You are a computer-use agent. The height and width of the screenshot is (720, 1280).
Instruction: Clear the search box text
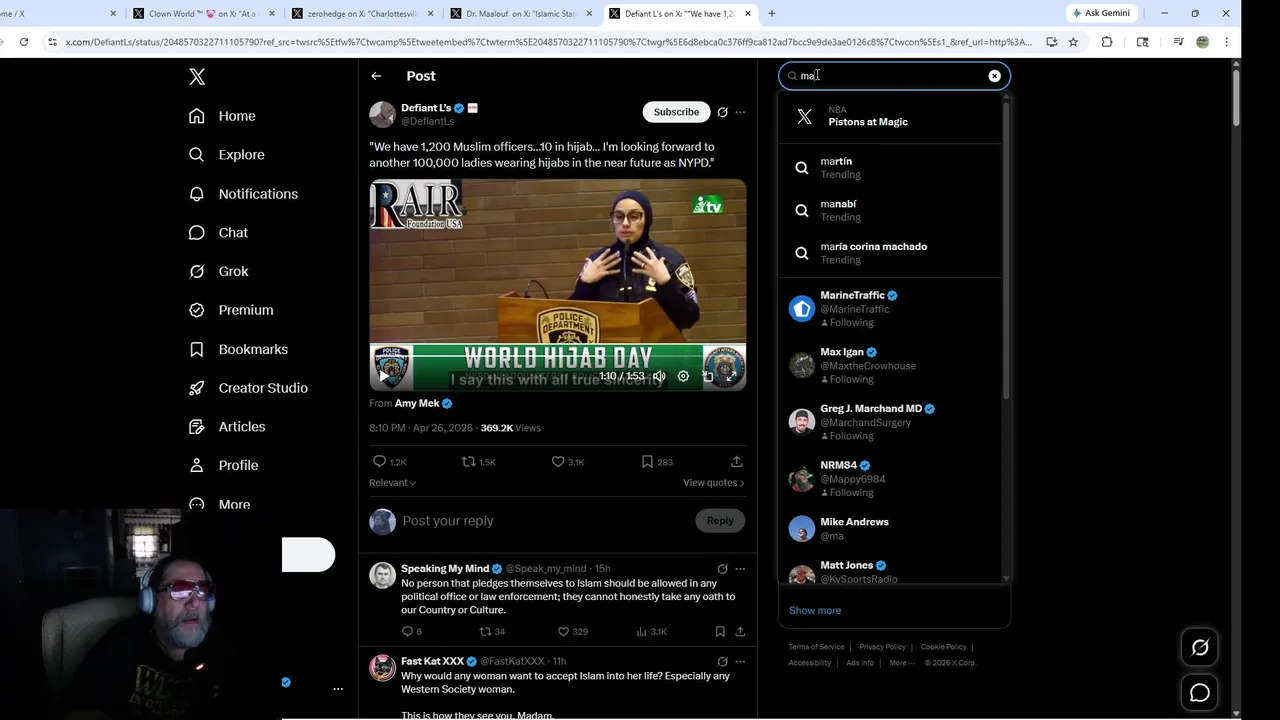pyautogui.click(x=994, y=76)
